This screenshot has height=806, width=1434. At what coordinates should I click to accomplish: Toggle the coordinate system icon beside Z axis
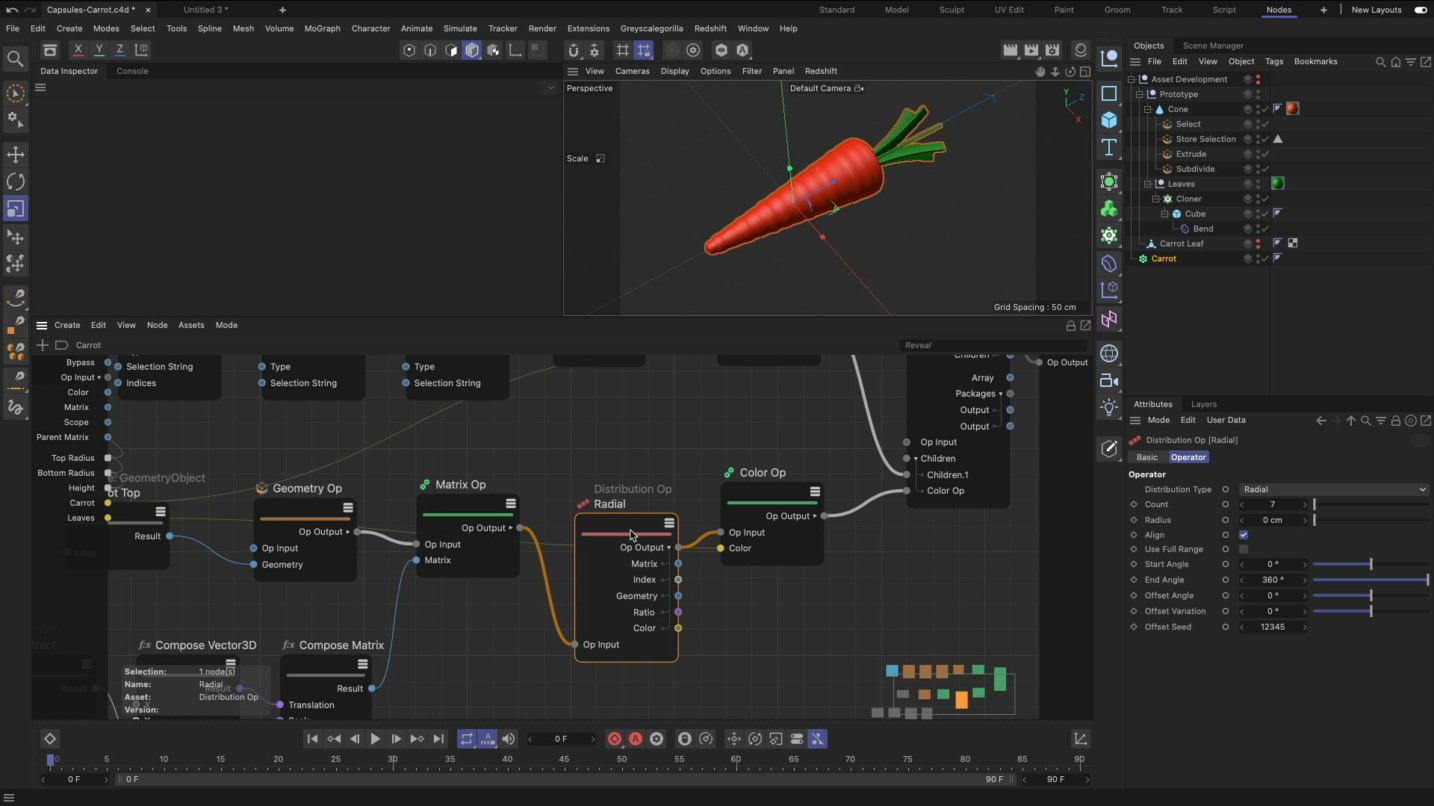pos(141,50)
